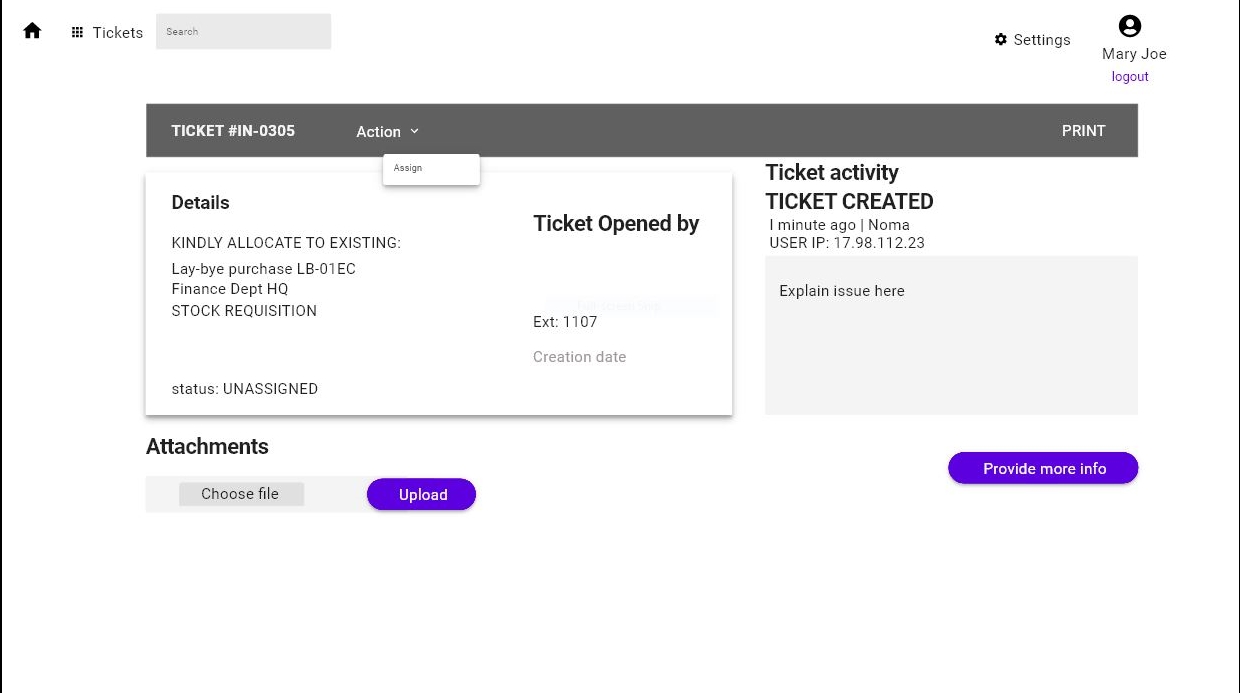Click the status: UNASSIGNED text
The height and width of the screenshot is (693, 1240).
pos(245,389)
